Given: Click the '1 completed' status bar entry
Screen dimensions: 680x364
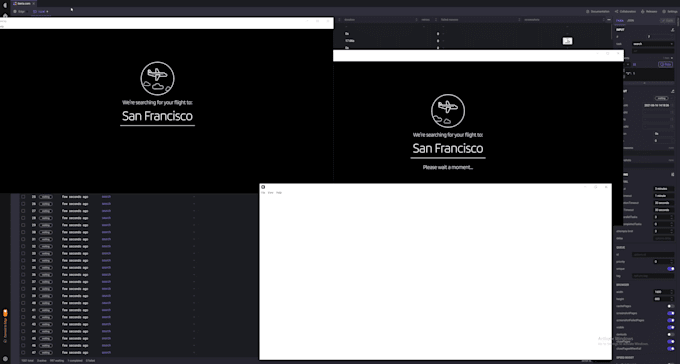Looking at the screenshot, I should pyautogui.click(x=75, y=361).
